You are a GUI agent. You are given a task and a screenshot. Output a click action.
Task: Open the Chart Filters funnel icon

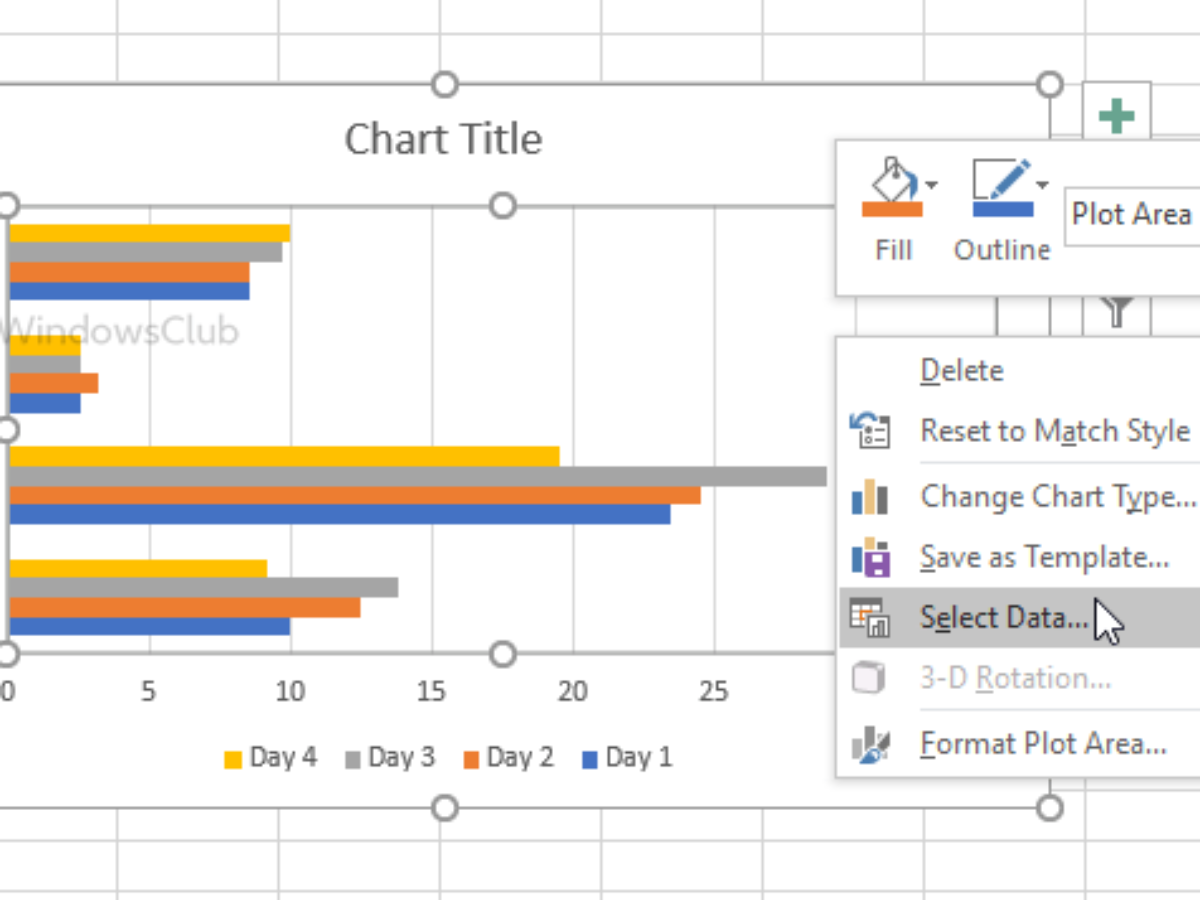click(1117, 313)
